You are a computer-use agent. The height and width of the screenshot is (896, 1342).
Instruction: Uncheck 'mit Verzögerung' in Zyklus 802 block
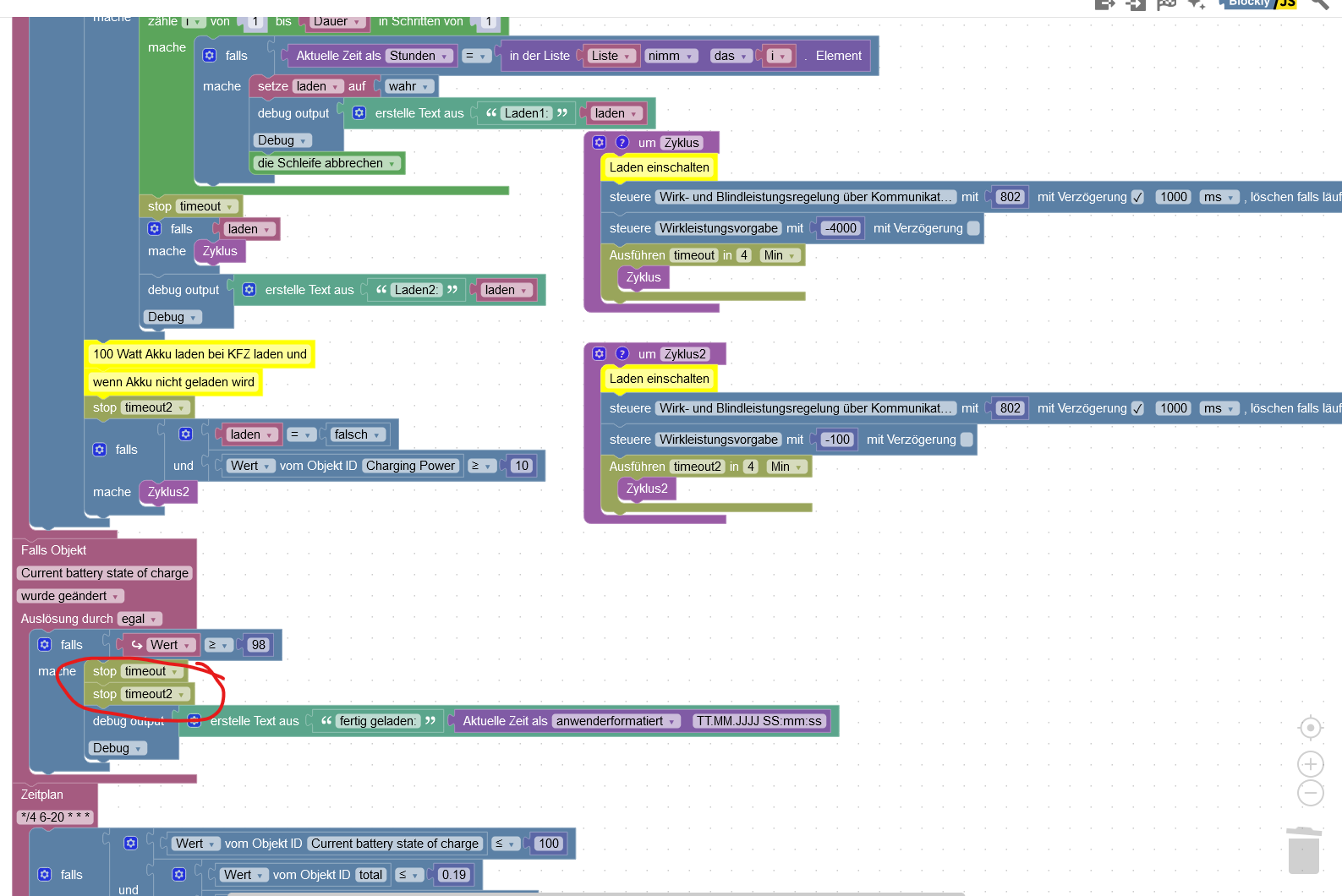pos(1137,197)
